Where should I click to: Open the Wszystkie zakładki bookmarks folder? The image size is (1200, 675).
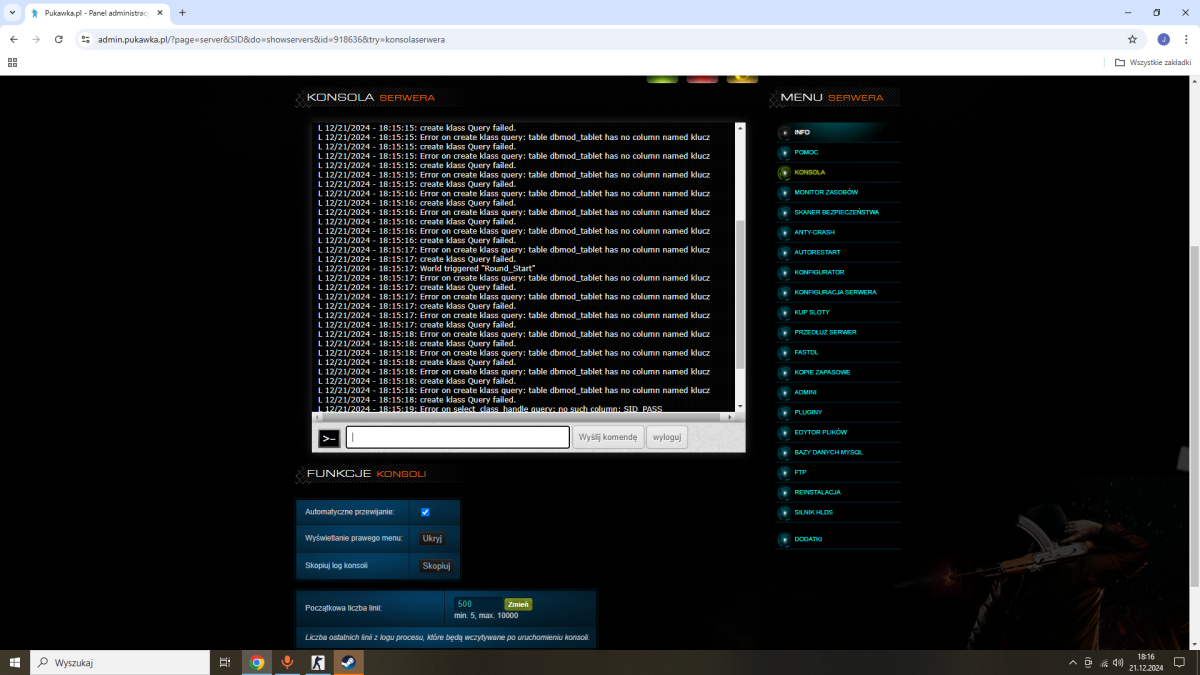pos(1153,62)
